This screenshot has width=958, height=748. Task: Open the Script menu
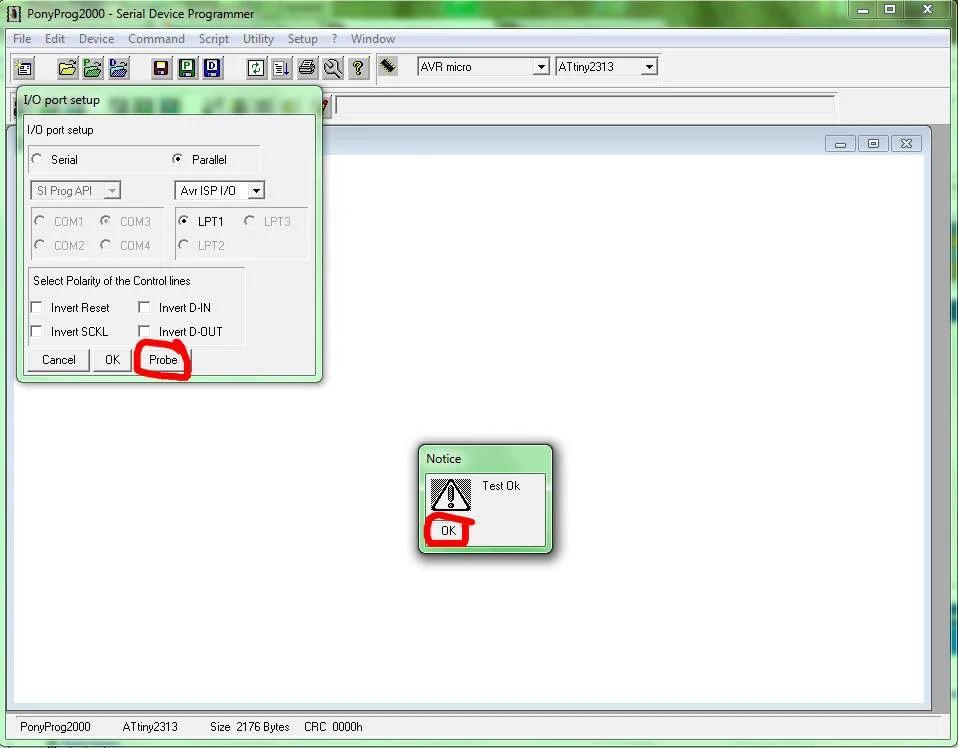pyautogui.click(x=214, y=38)
